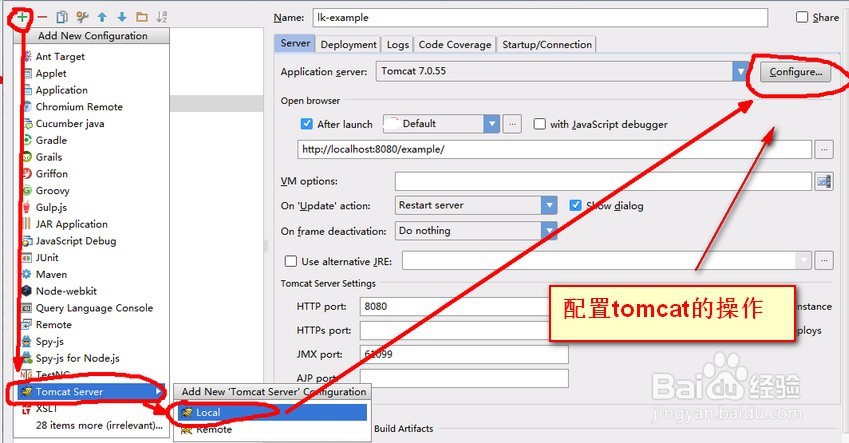
Task: Open the Logs tab
Action: pos(397,44)
